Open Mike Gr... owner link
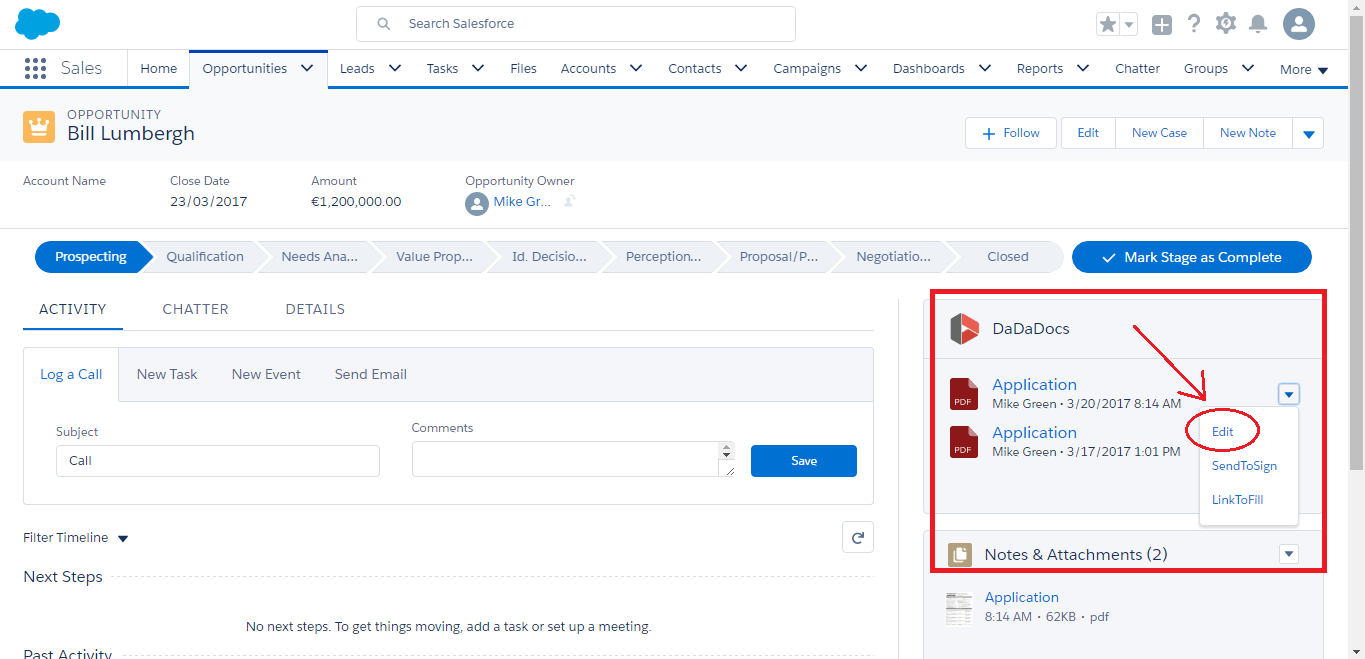The height and width of the screenshot is (659, 1365). [x=522, y=202]
